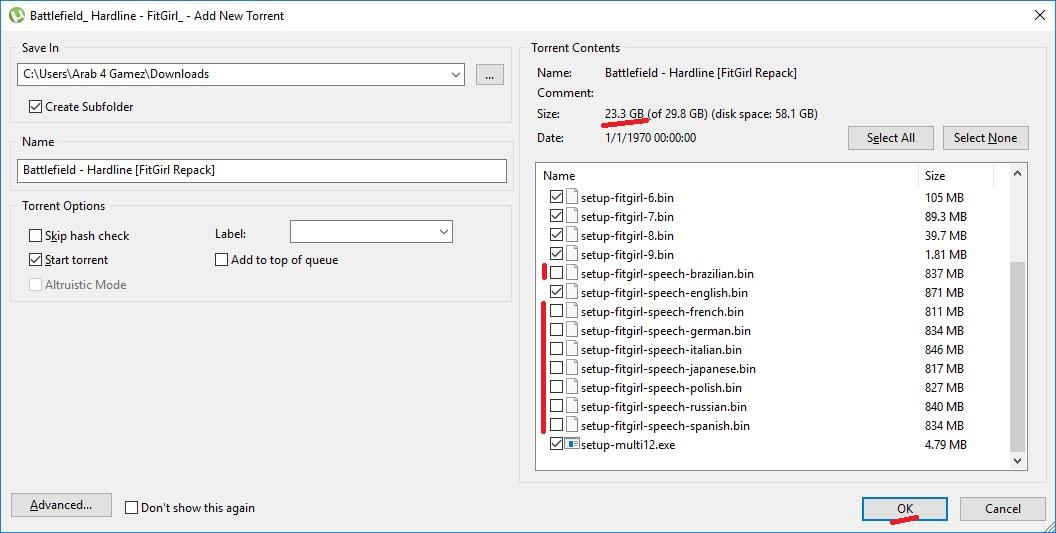Viewport: 1056px width, 533px height.
Task: Confirm with the OK button
Action: click(x=904, y=509)
